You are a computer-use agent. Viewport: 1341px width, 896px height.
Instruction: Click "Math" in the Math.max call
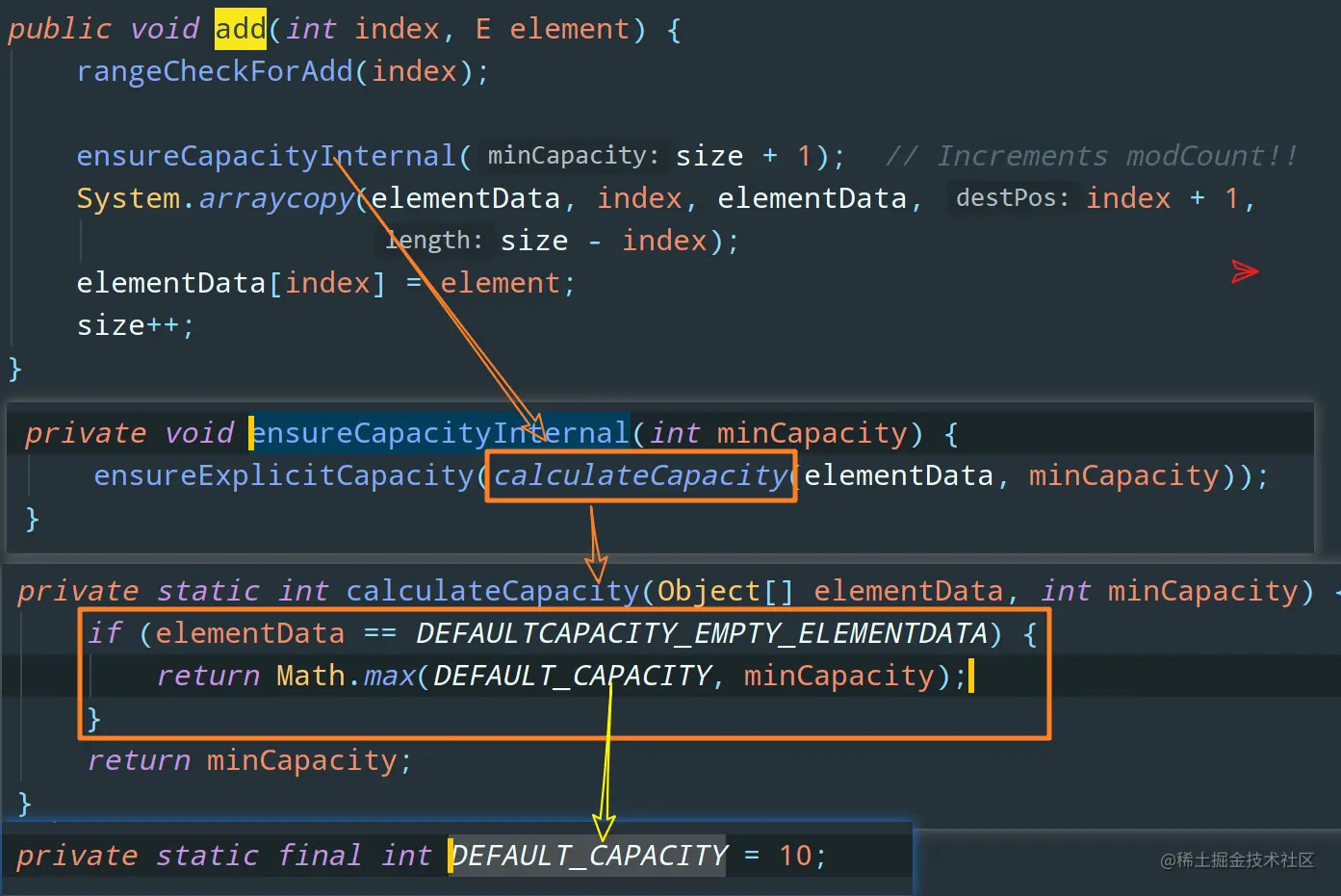pyautogui.click(x=311, y=676)
